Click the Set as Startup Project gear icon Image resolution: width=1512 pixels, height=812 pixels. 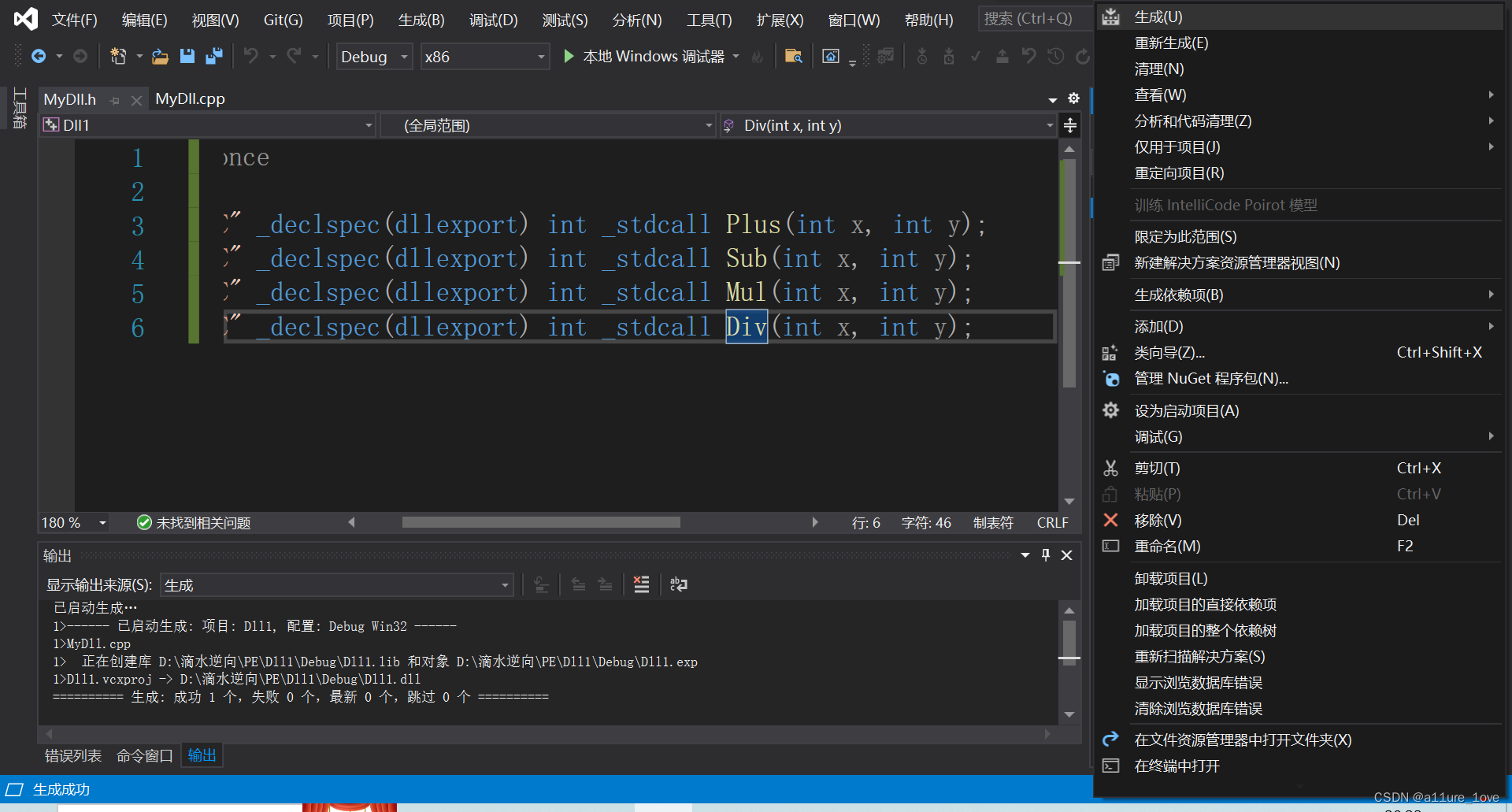[1110, 410]
